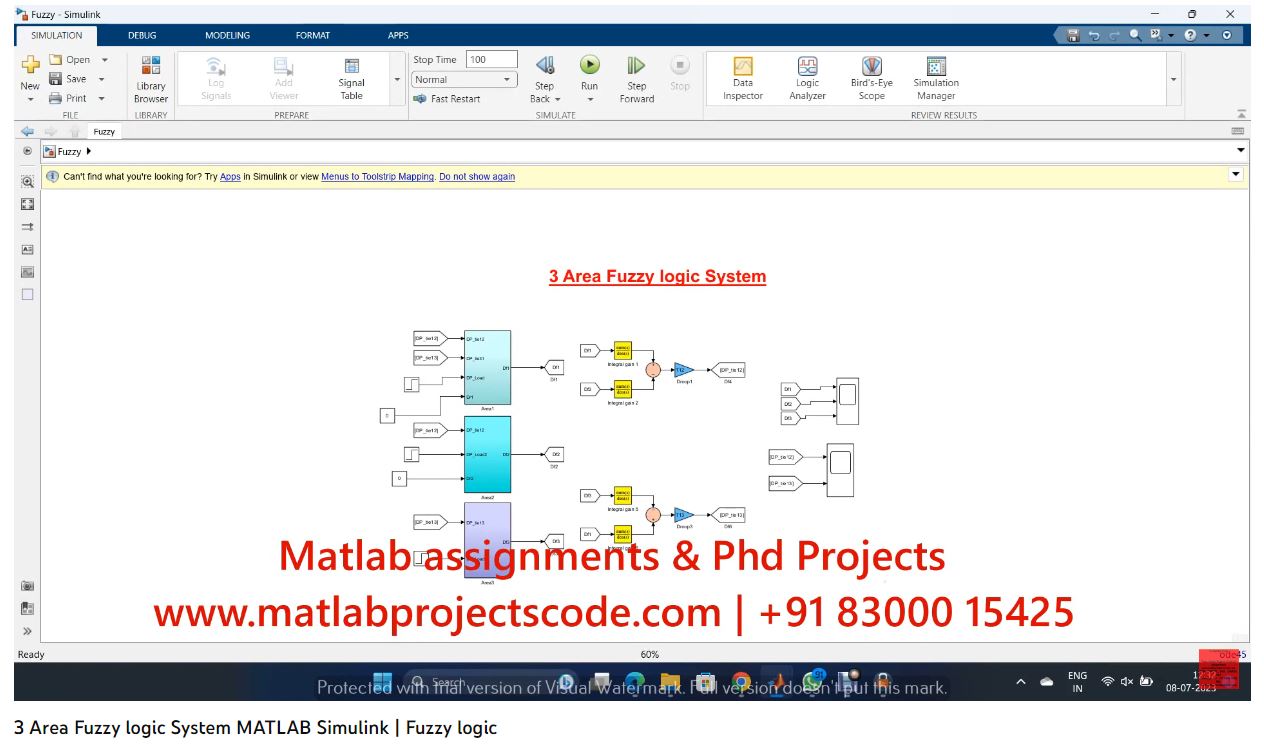Open the Normal simulation mode dropdown

coord(465,80)
